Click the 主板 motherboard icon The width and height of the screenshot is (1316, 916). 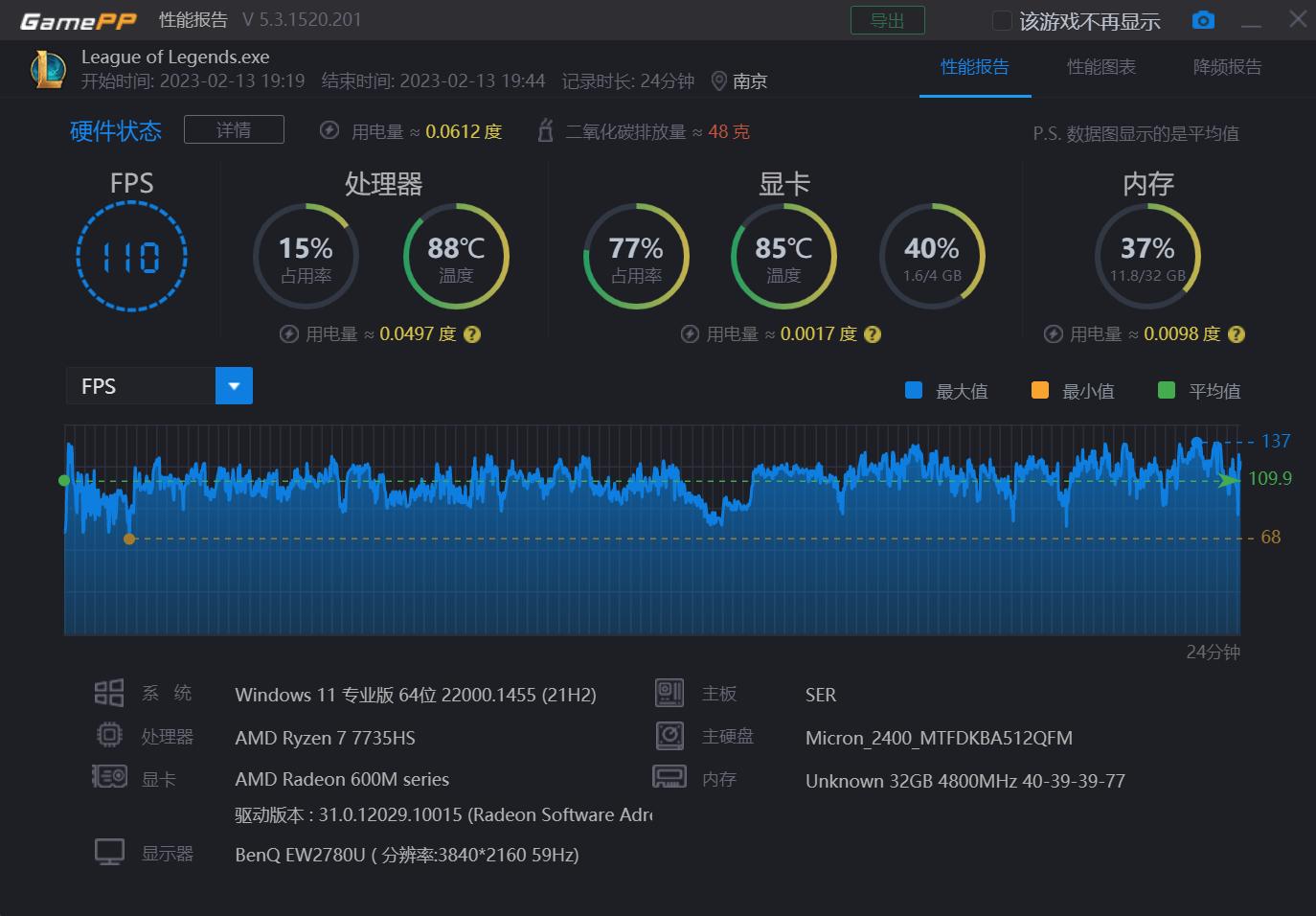[669, 692]
